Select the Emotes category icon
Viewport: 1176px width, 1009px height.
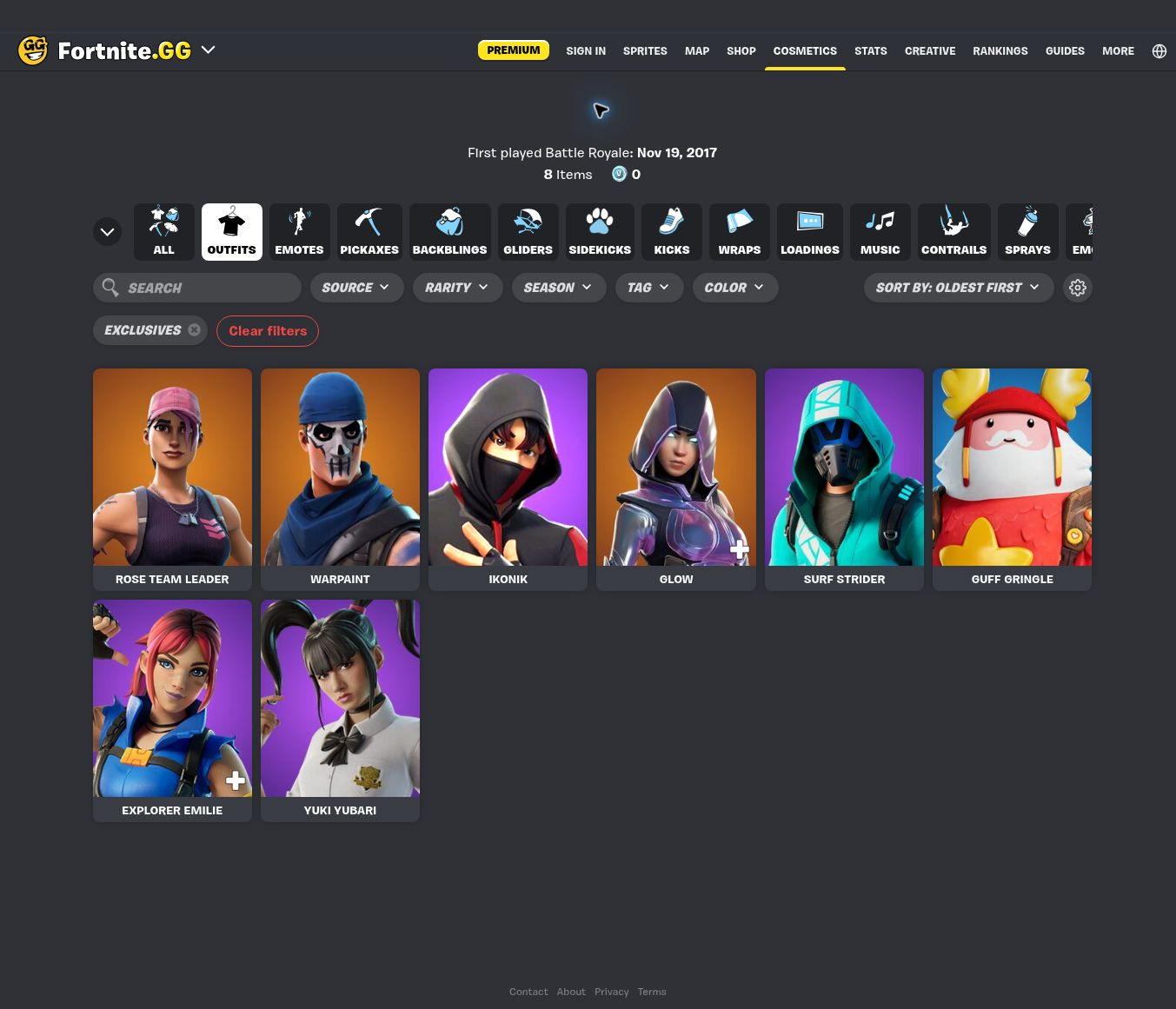point(299,231)
